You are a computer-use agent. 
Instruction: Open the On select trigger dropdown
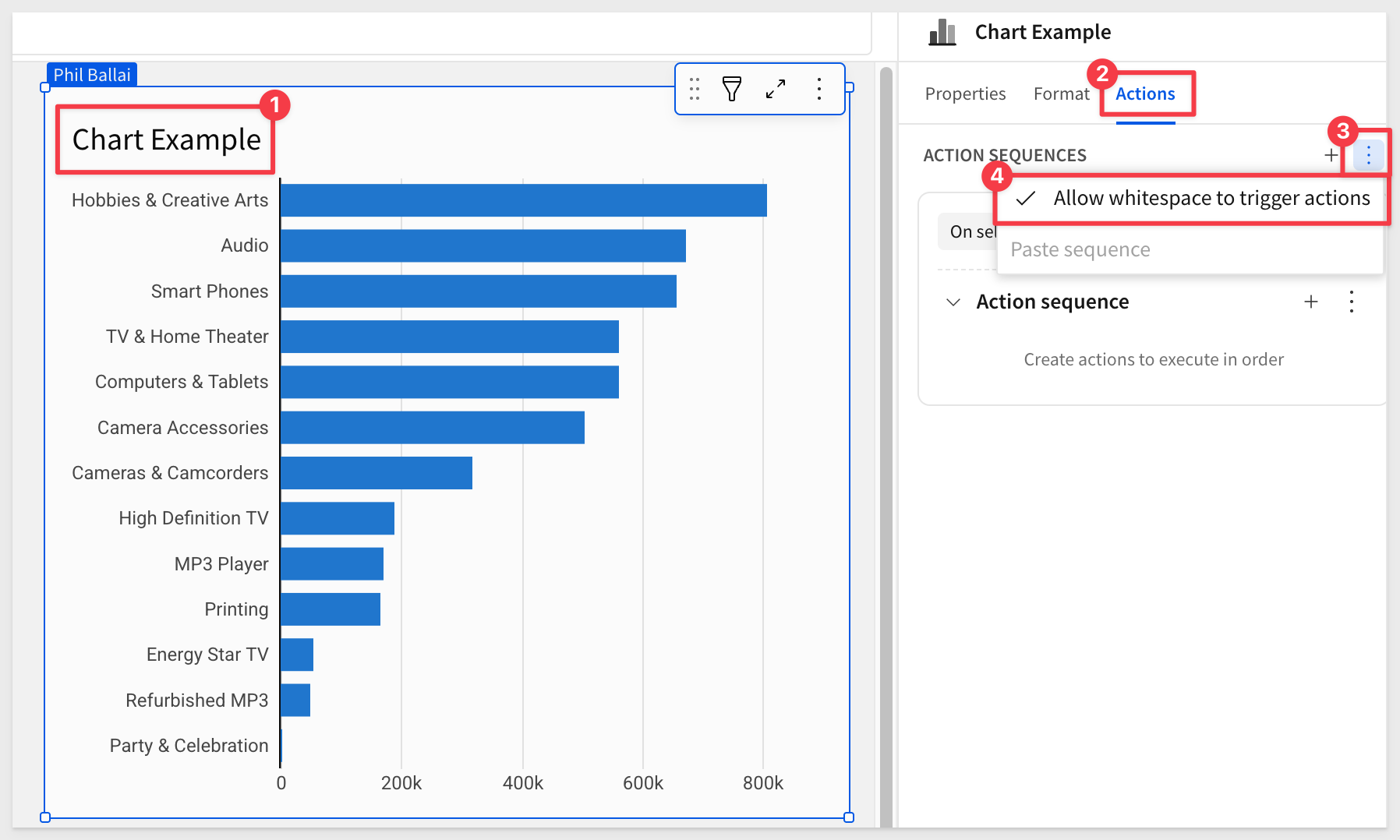[x=967, y=232]
